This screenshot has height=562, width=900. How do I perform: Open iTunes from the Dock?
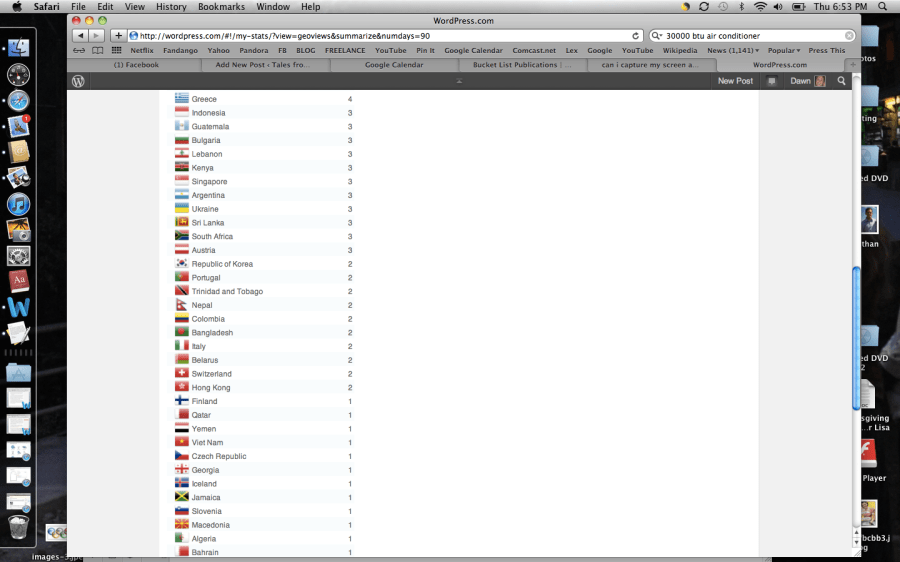(18, 204)
